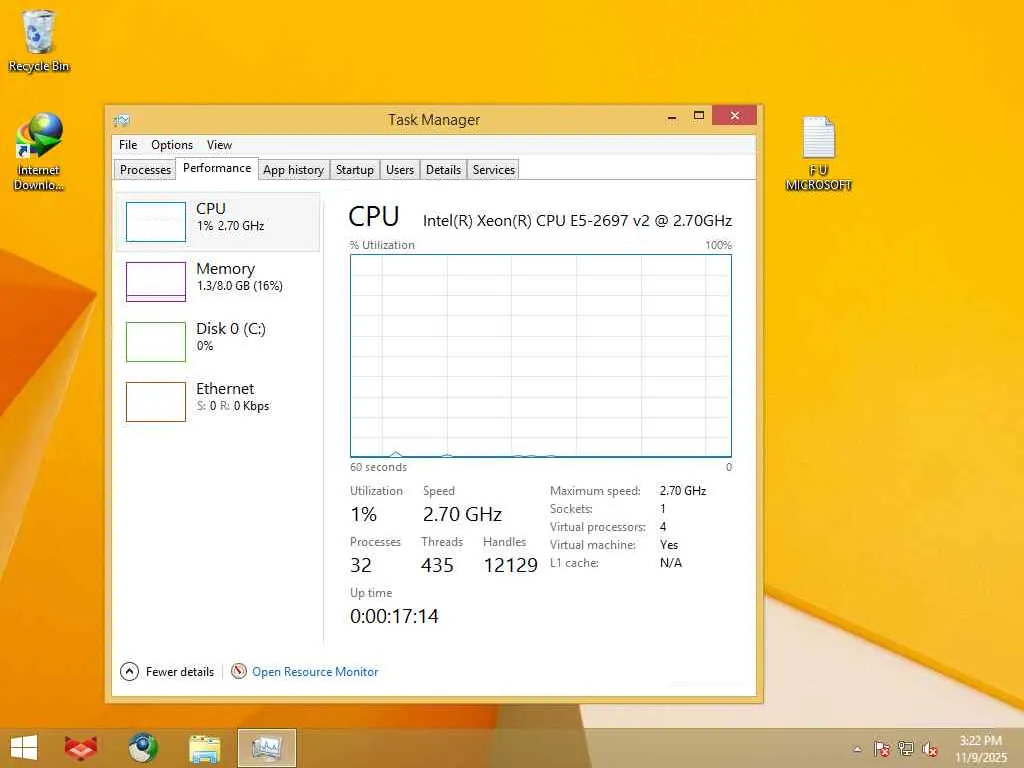Image resolution: width=1024 pixels, height=768 pixels.
Task: Select the Internet Download Manager desktop shortcut
Action: pos(39,152)
